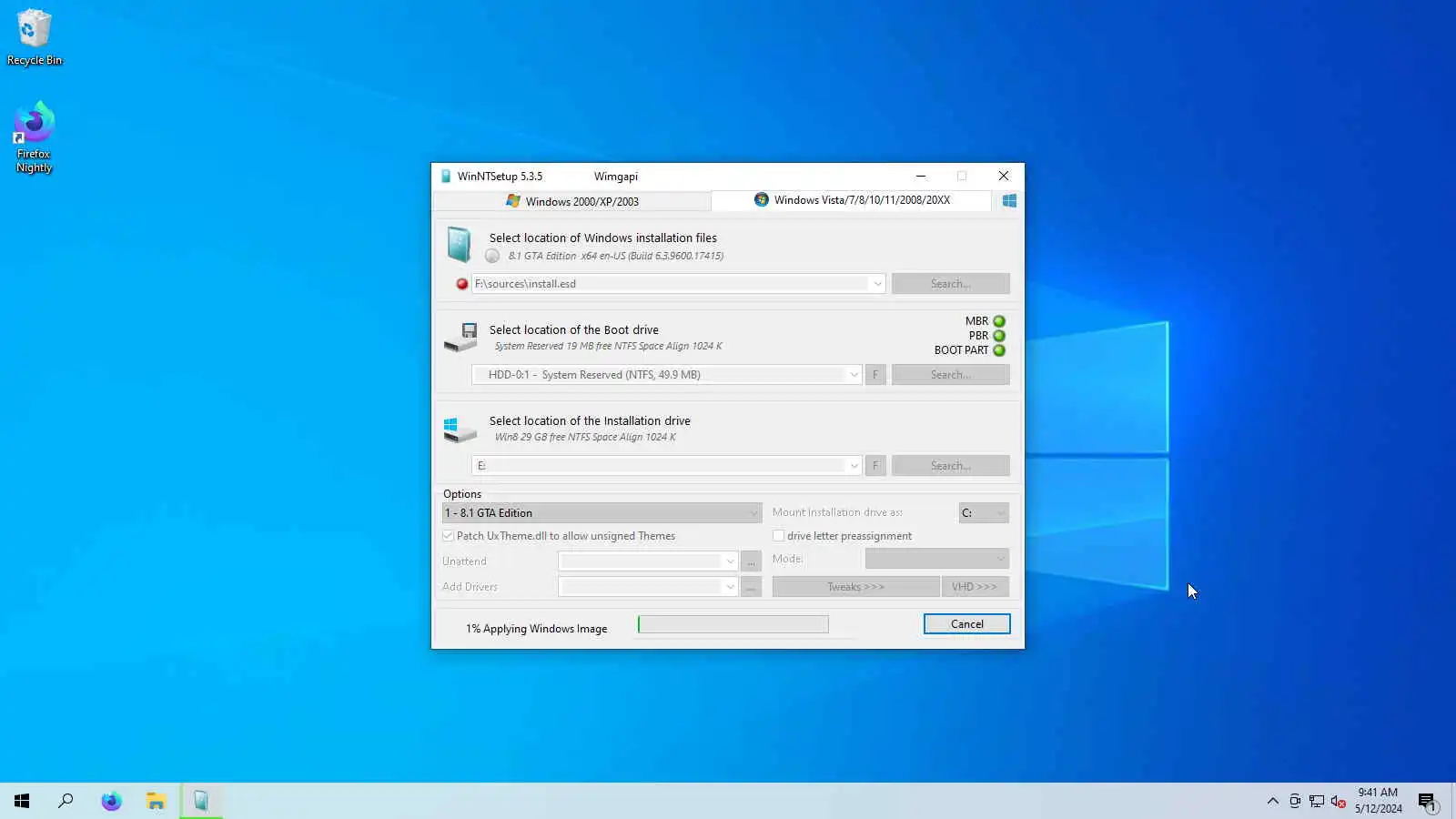Click the volume icon in system tray
The width and height of the screenshot is (1456, 819).
[1338, 801]
